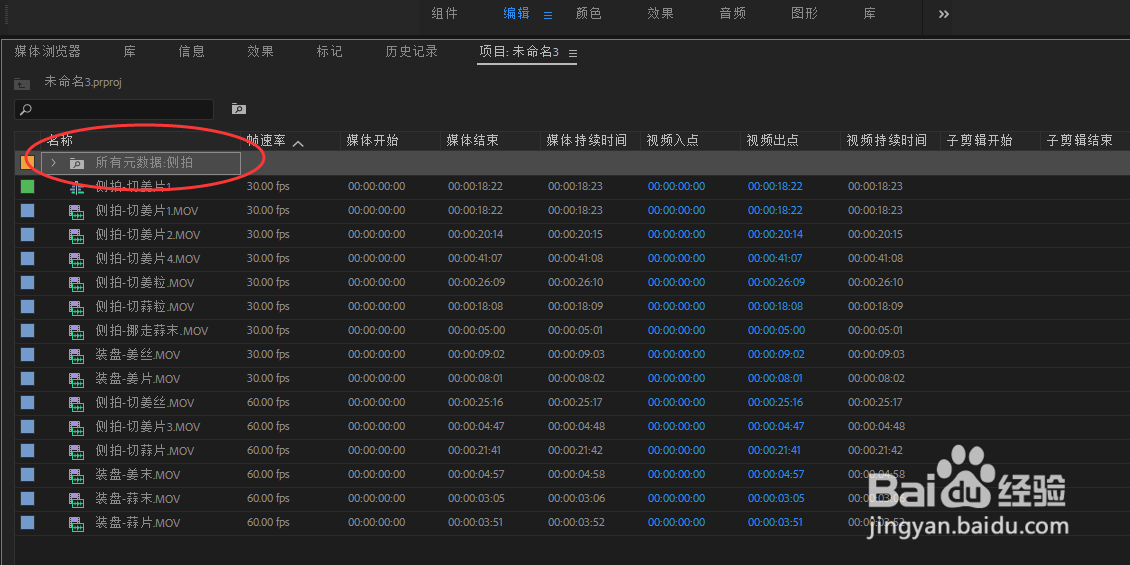Click video in point 00:00:00:00 of 装盘-姜丝.MOV
The image size is (1130, 565).
676,355
